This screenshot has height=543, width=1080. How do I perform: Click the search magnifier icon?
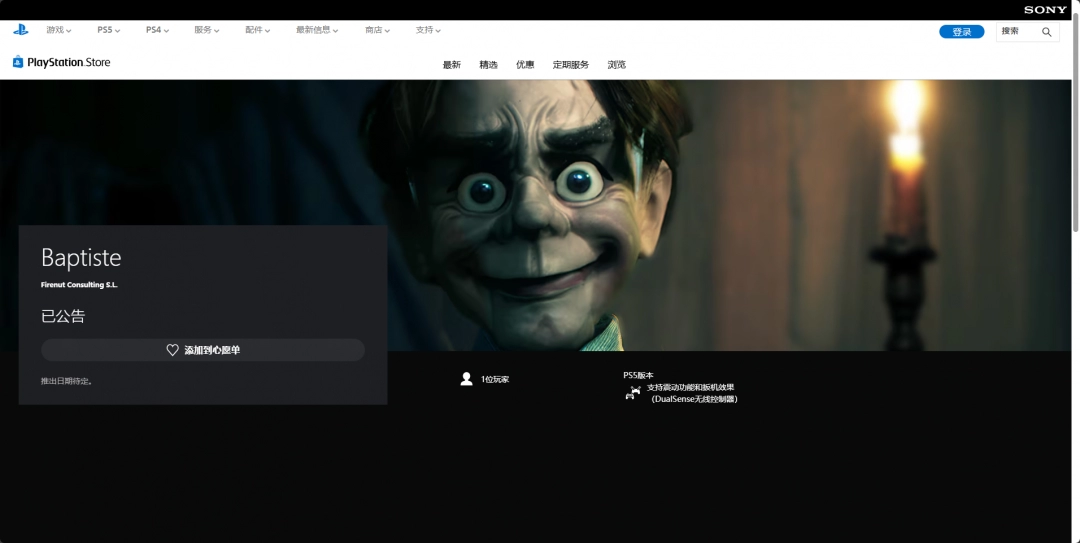coord(1047,32)
